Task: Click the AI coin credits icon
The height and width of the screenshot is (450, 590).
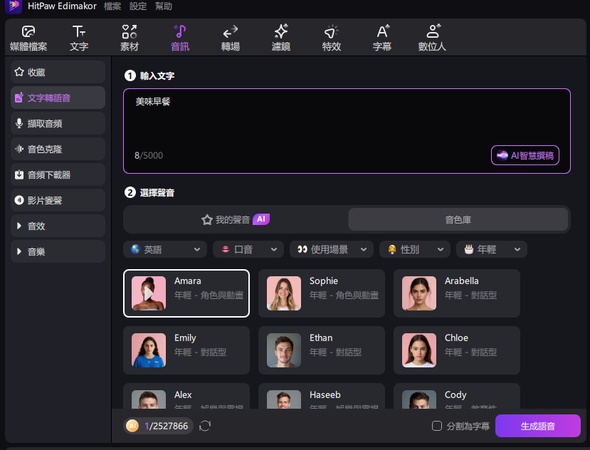Action: [x=132, y=426]
